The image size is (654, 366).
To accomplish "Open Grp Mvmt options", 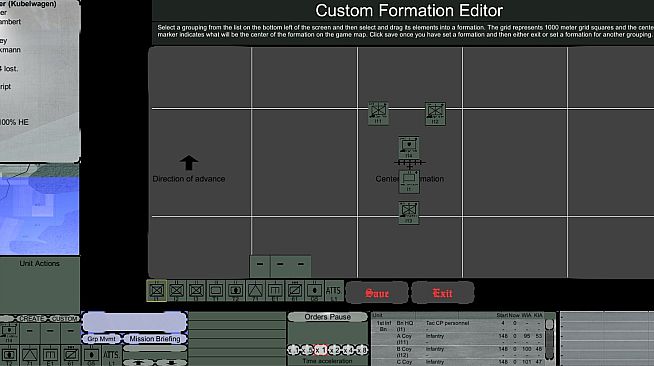I will click(101, 339).
